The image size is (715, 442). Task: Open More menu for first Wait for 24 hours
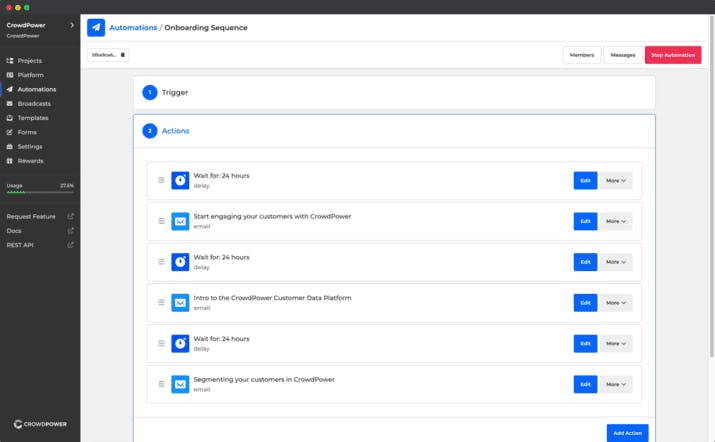[x=616, y=180]
